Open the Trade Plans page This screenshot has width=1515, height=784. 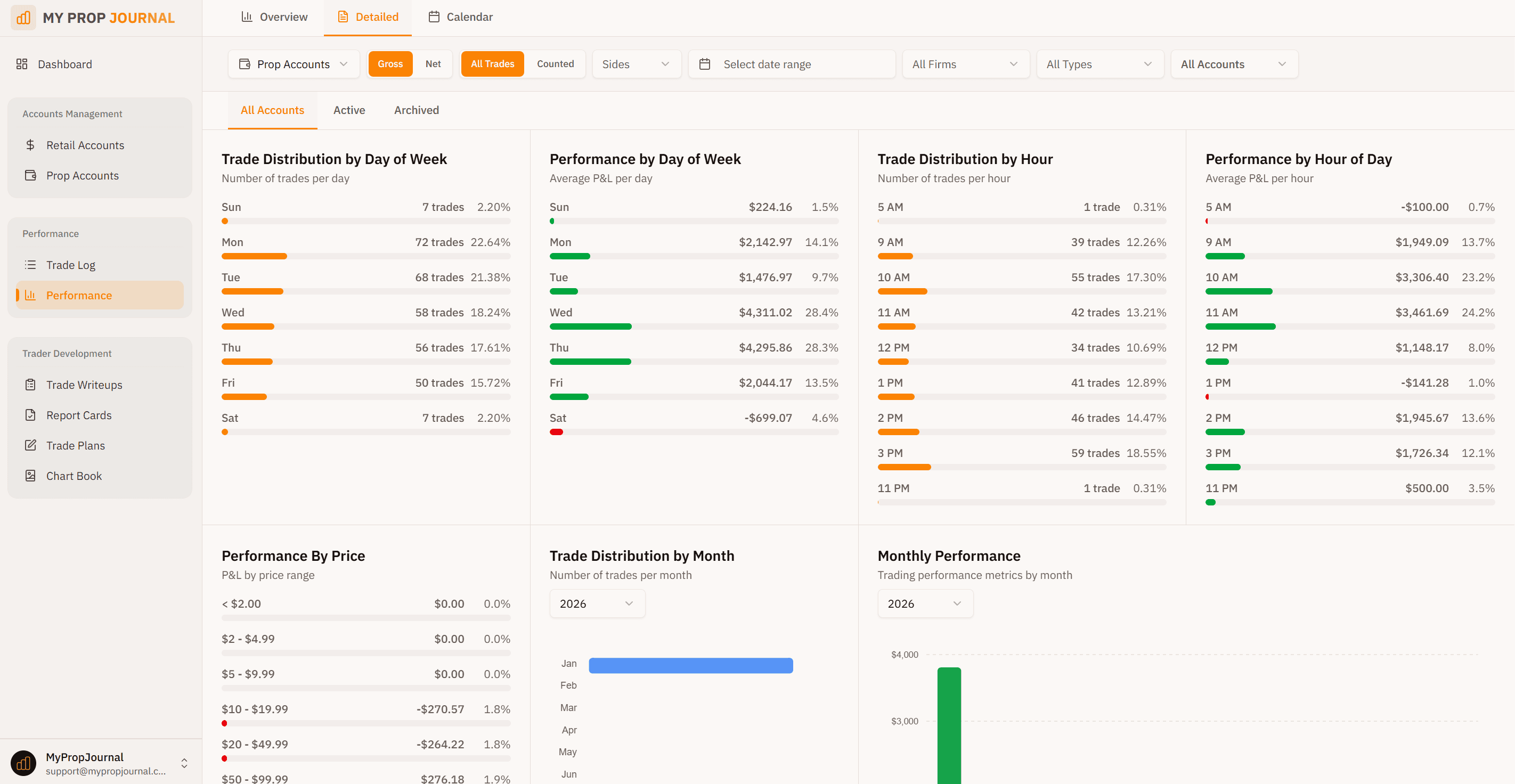point(100,445)
